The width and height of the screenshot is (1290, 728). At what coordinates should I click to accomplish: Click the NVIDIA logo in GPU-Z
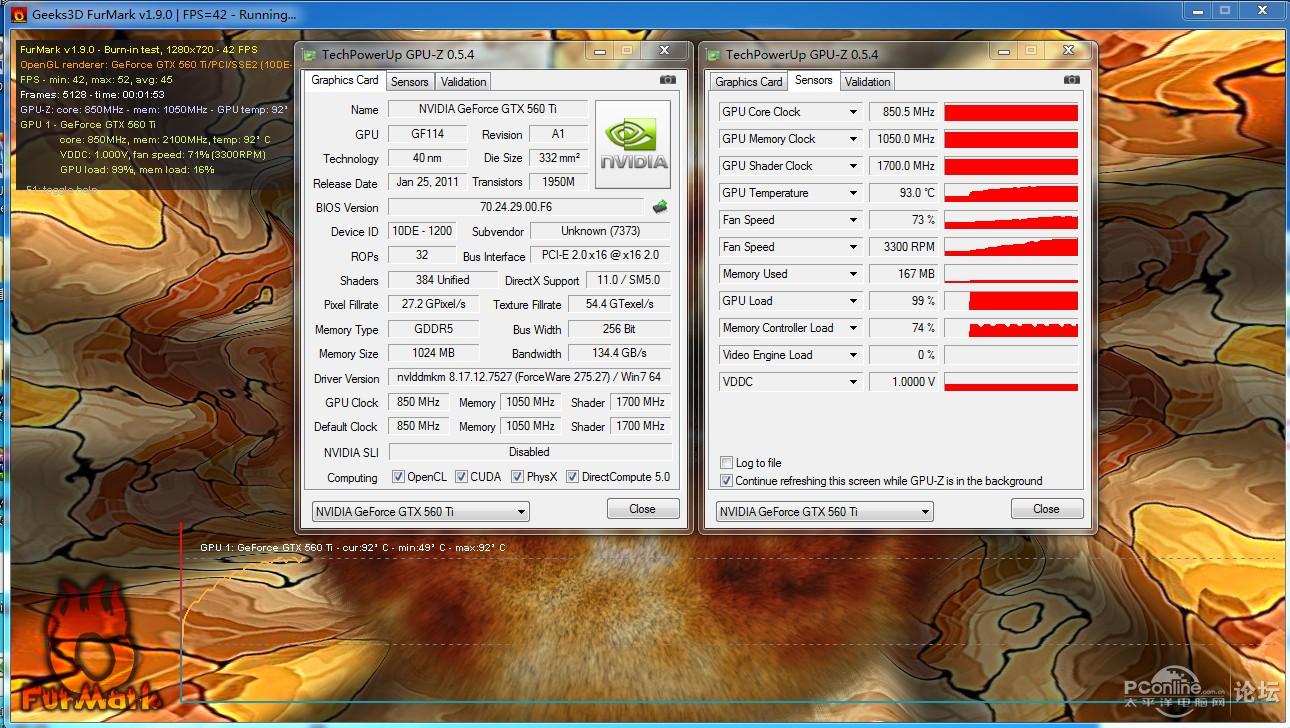click(635, 144)
